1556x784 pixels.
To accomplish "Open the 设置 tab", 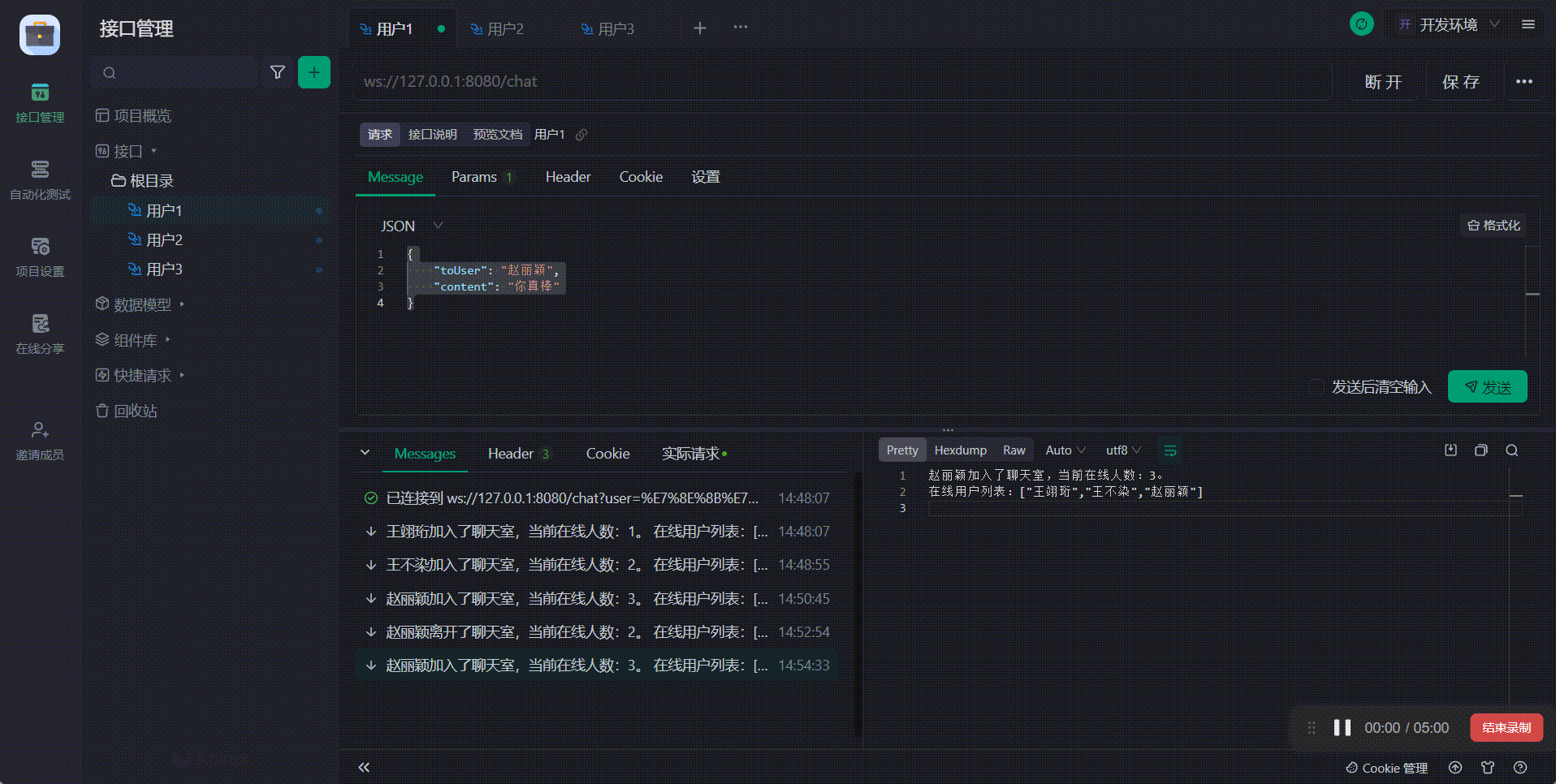I will pos(706,177).
